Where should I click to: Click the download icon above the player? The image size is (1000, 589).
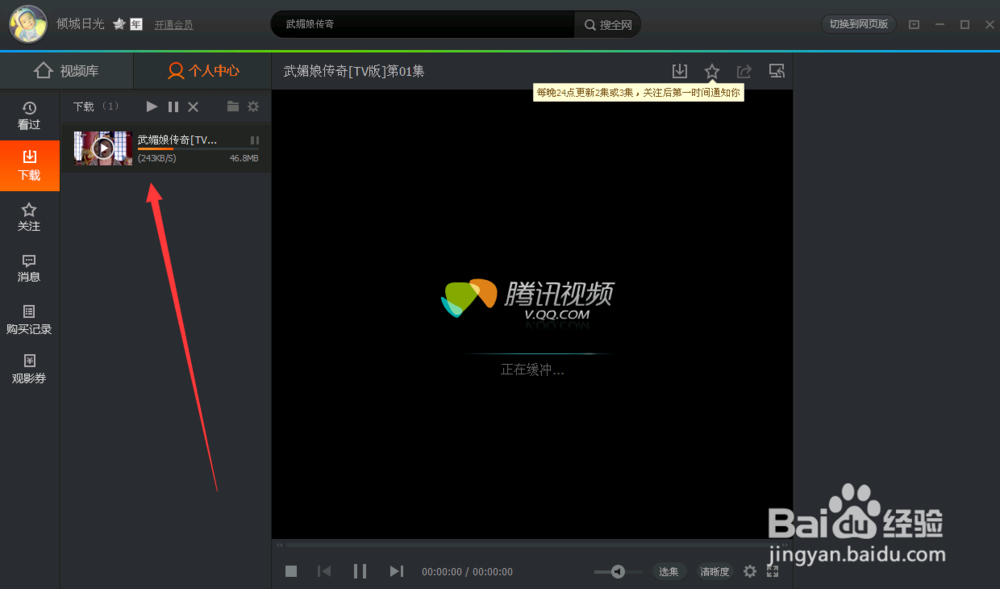point(680,71)
